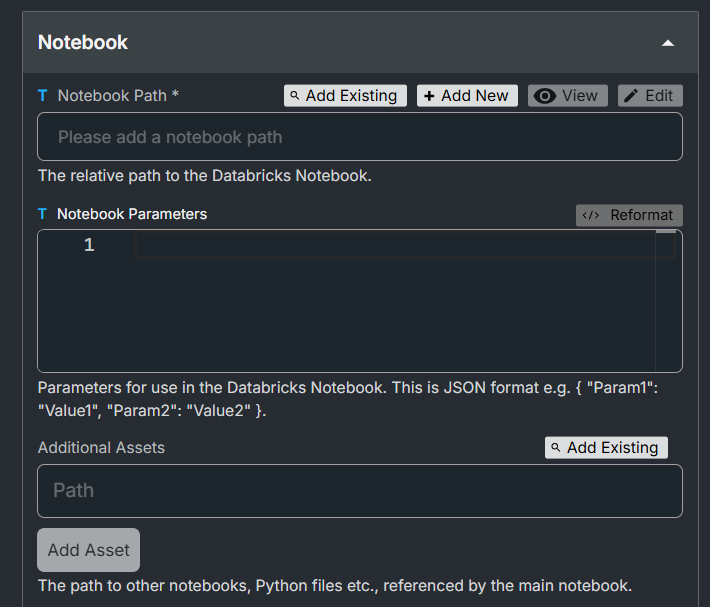This screenshot has width=710, height=607.
Task: Click line number 1 in editor gutter
Action: point(89,245)
